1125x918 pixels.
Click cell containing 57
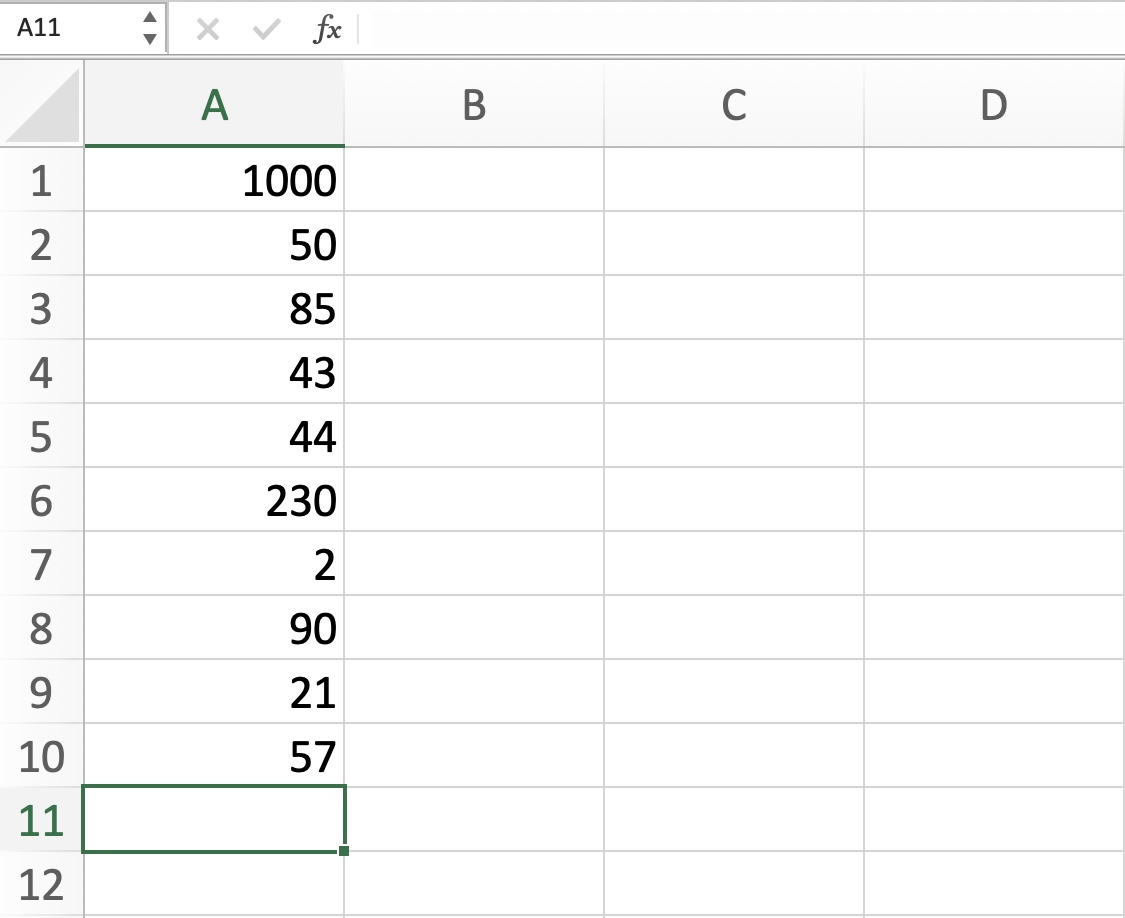[215, 755]
